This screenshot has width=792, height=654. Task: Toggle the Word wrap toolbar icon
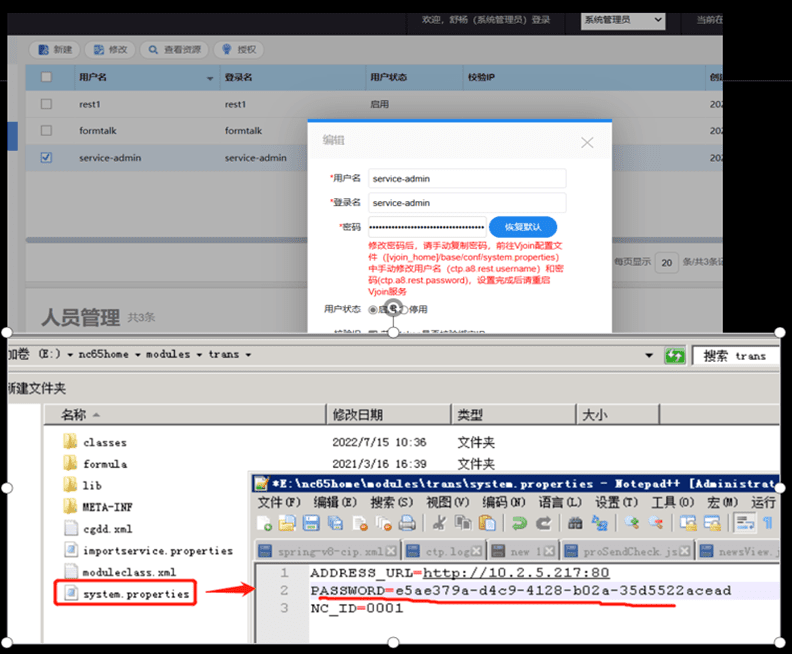pos(745,523)
